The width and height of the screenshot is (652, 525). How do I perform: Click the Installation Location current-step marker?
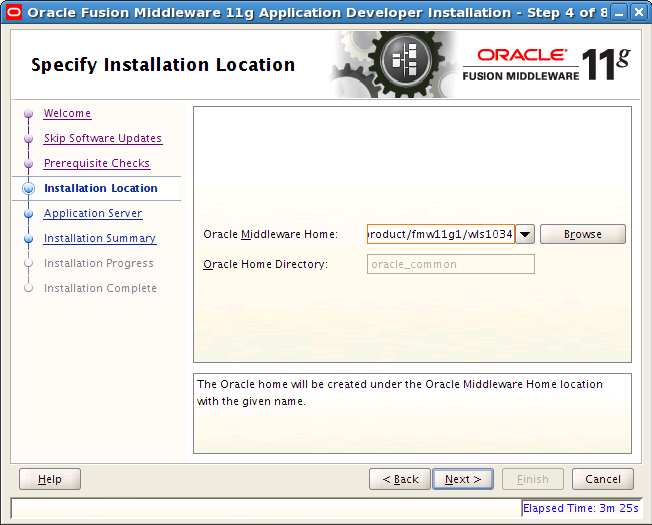[x=28, y=188]
